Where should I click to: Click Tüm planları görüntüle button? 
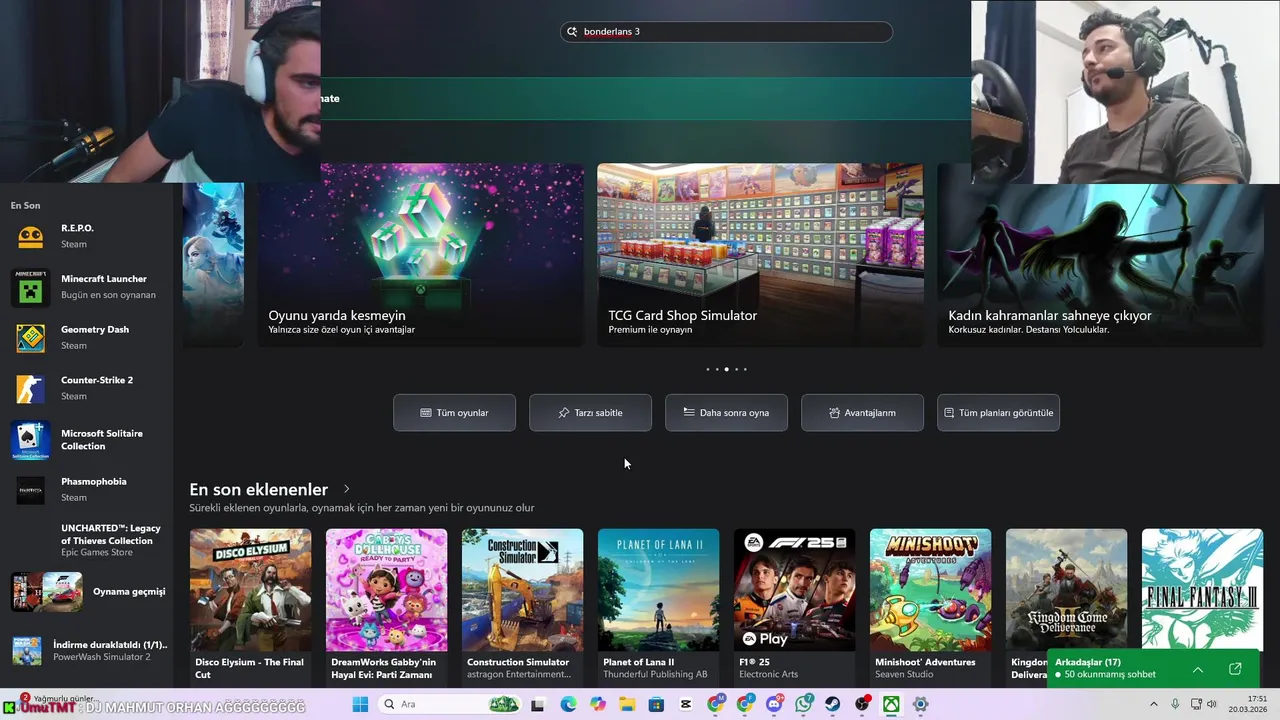(x=998, y=412)
